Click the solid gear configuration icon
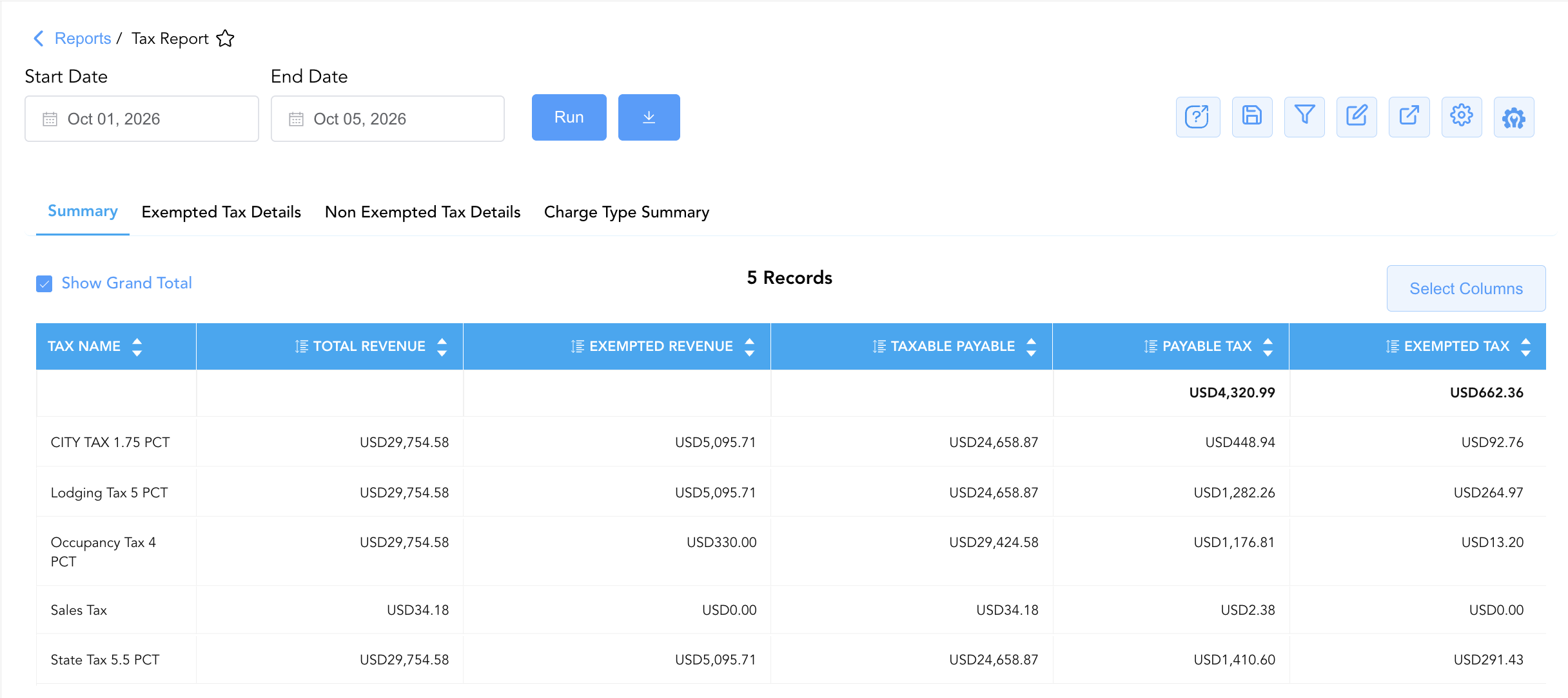The width and height of the screenshot is (1568, 698). [1513, 117]
